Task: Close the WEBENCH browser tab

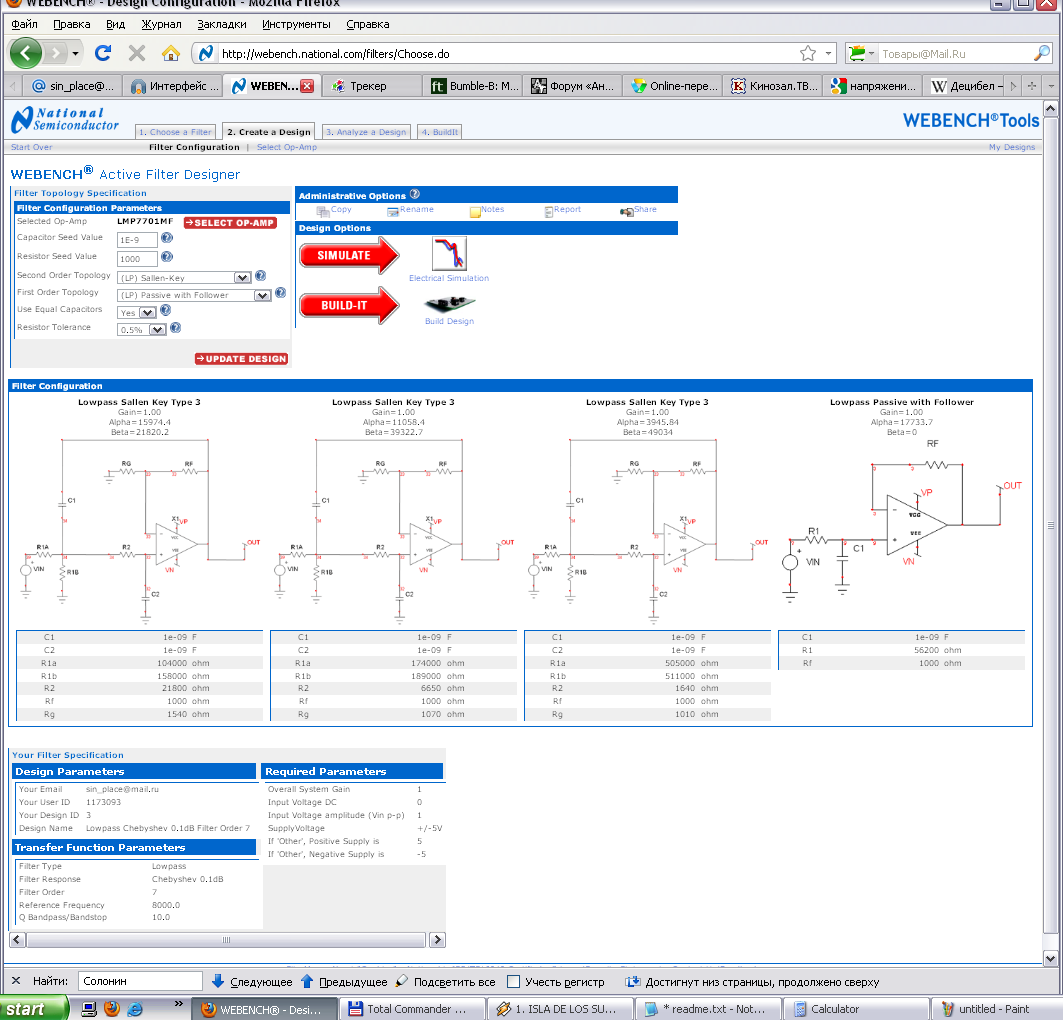Action: (x=307, y=86)
